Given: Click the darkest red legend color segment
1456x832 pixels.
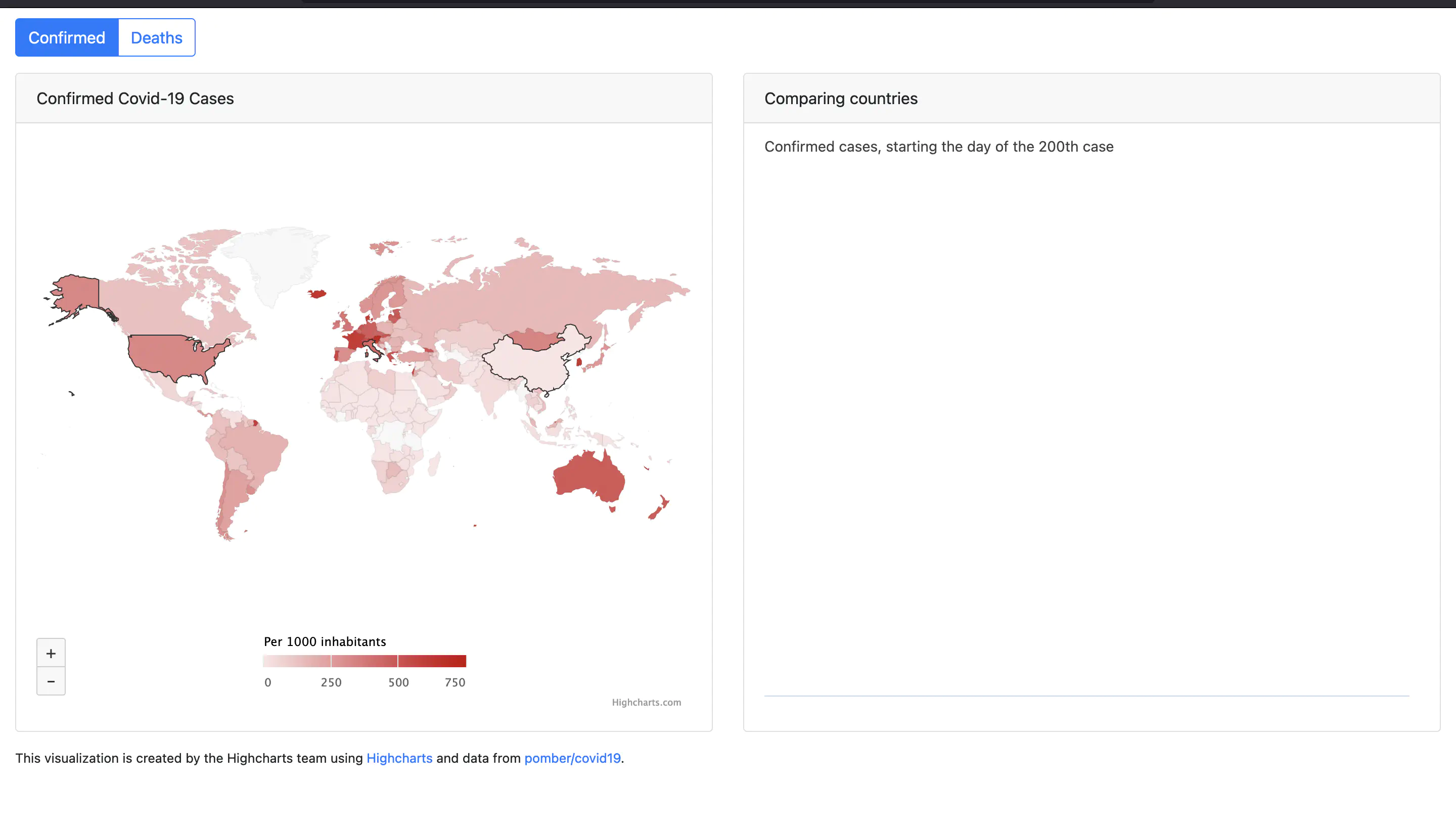Looking at the screenshot, I should (x=432, y=661).
